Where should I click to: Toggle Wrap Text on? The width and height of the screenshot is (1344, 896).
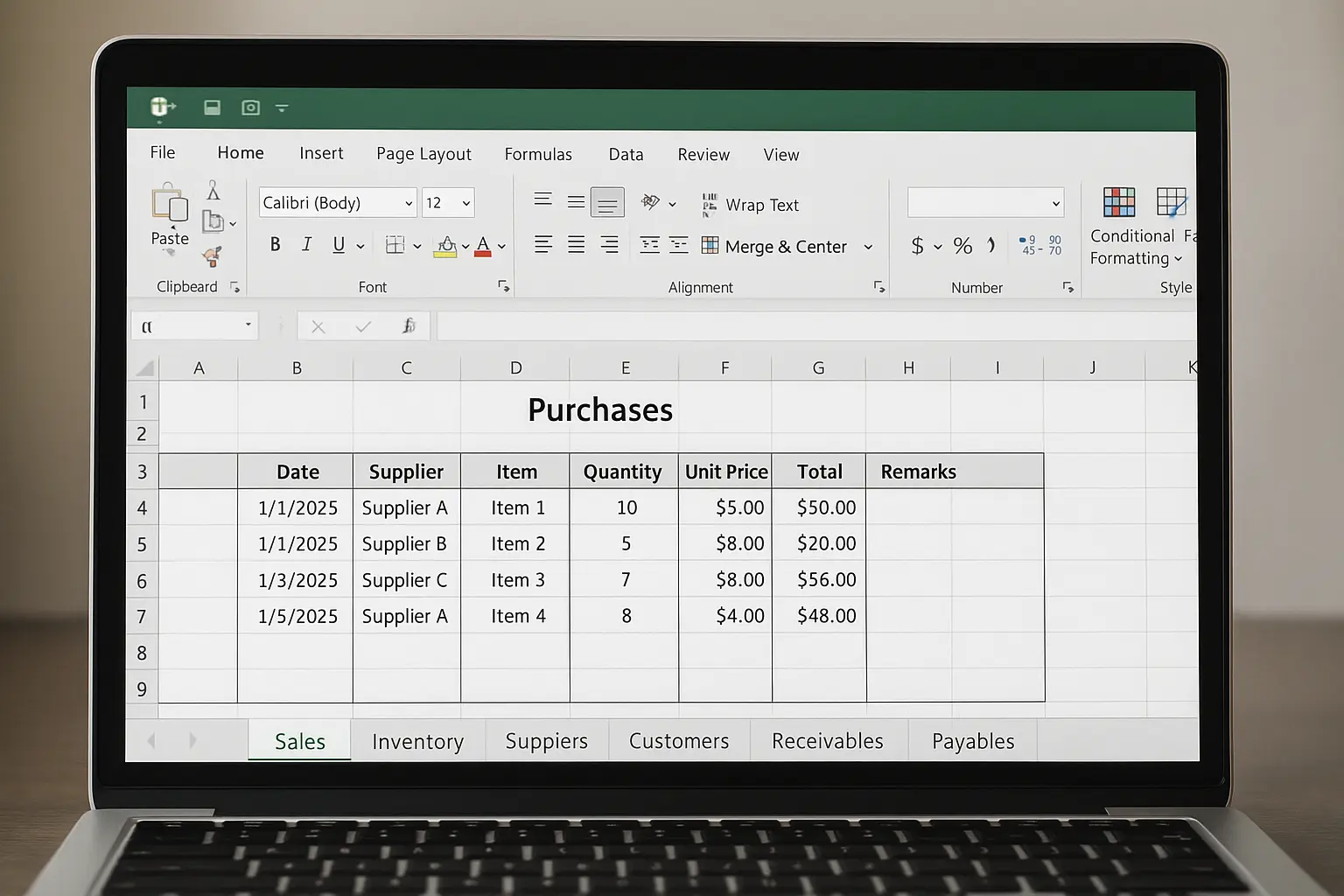(x=751, y=205)
